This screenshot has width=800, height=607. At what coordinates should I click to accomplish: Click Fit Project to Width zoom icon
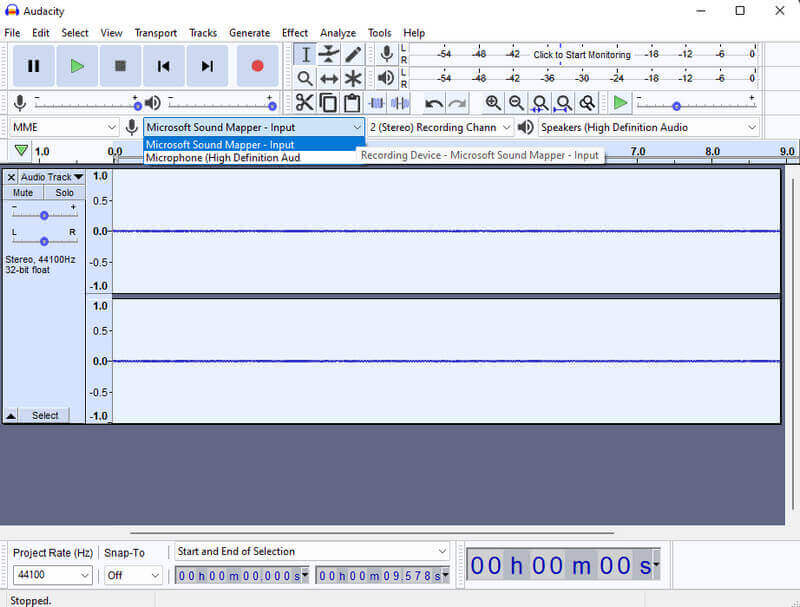coord(563,103)
